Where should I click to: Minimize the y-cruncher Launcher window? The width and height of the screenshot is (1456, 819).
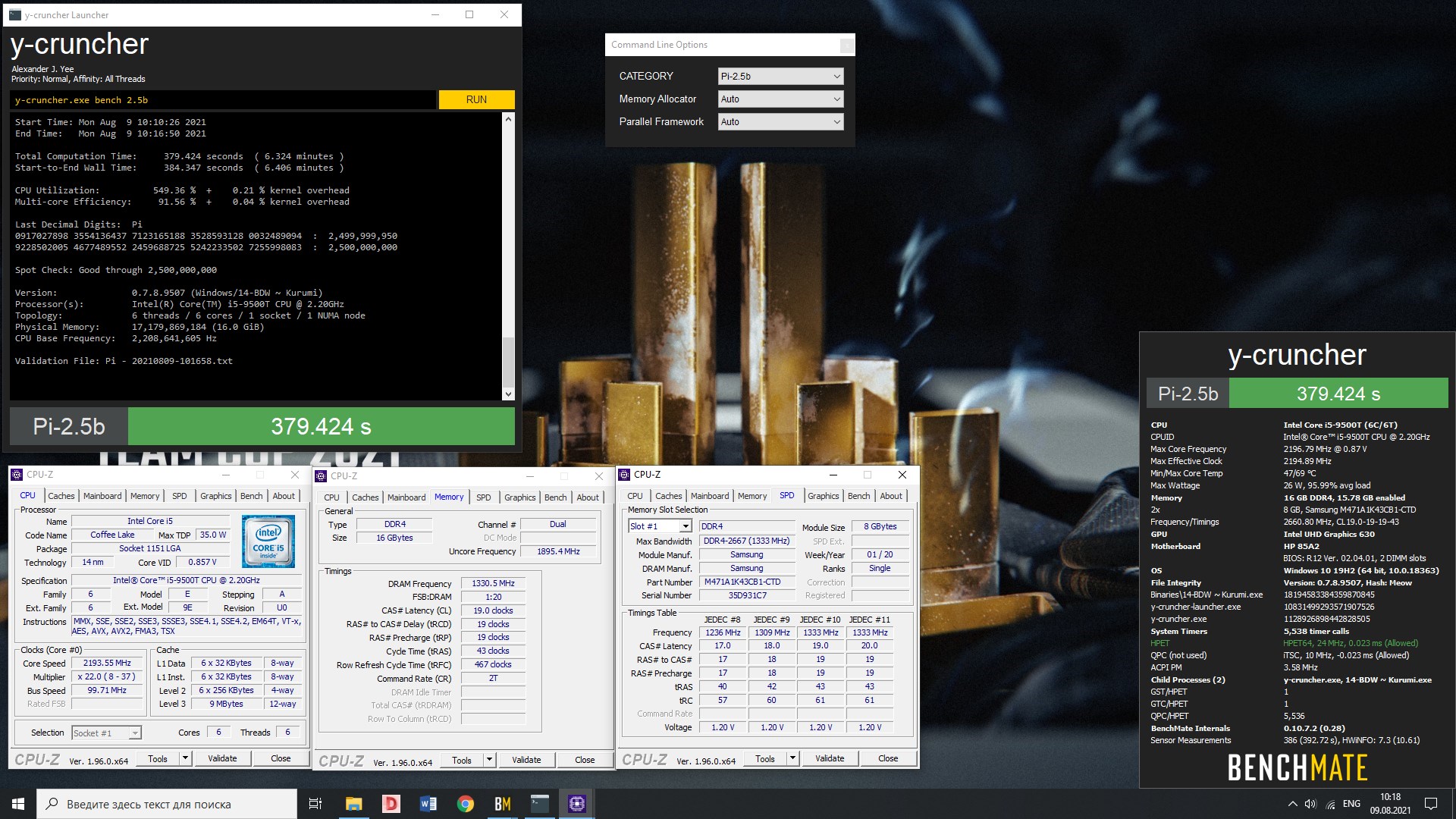point(435,14)
